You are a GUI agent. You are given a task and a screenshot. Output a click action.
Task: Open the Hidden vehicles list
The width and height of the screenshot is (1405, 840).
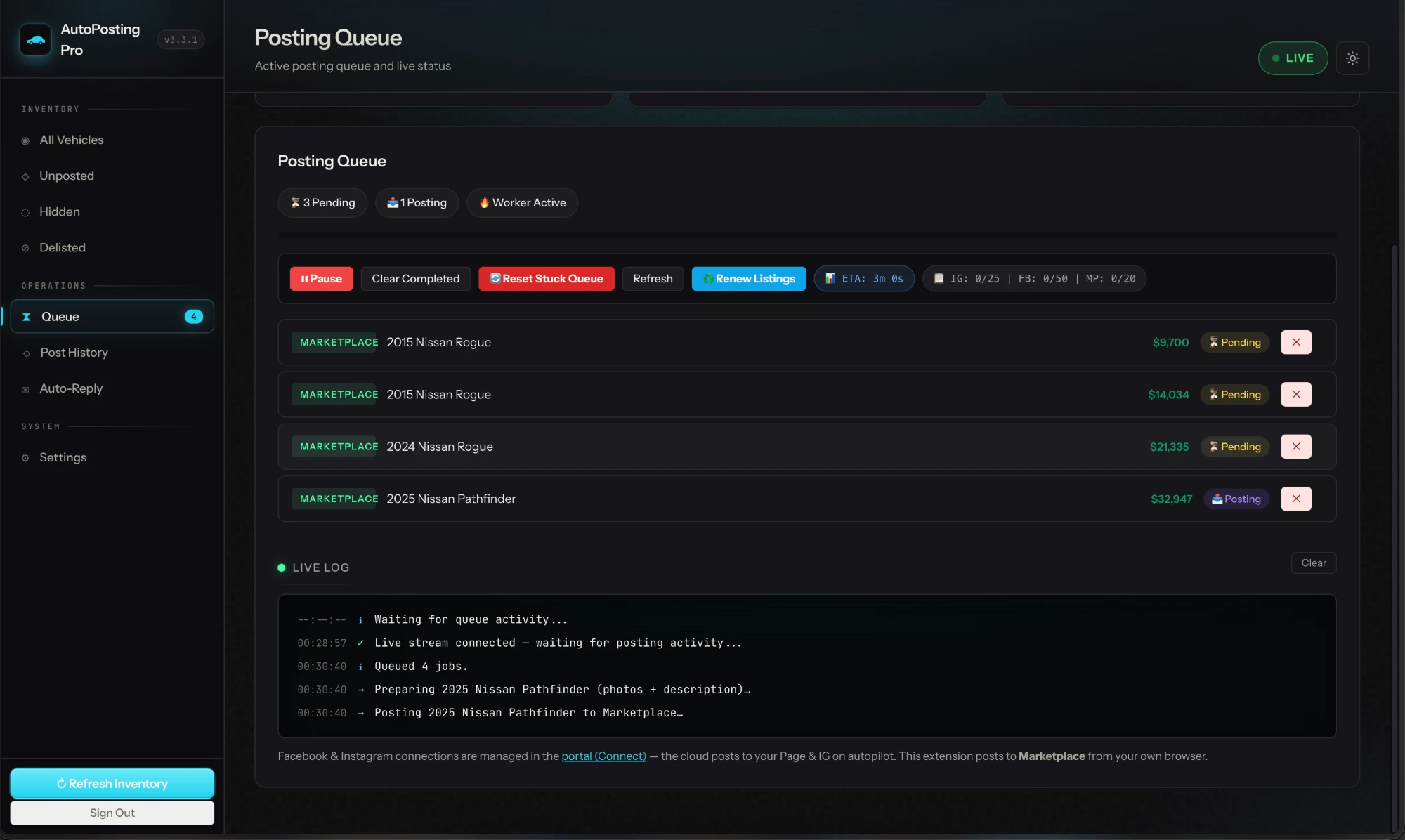click(x=59, y=211)
